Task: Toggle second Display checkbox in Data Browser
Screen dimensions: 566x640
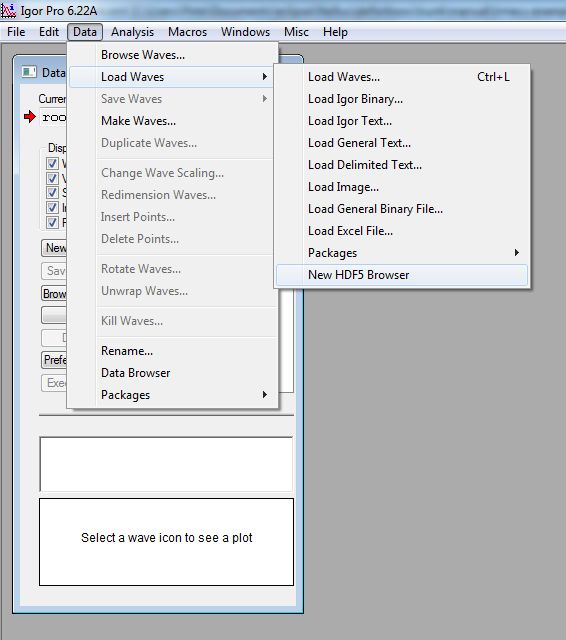Action: (52, 178)
